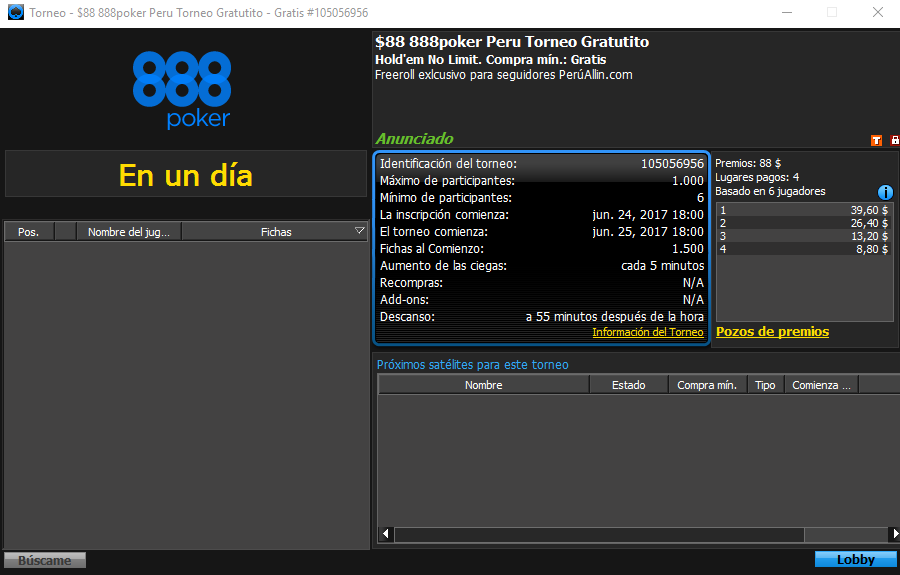Click the tournament title $88 888poker Peru

coord(512,42)
